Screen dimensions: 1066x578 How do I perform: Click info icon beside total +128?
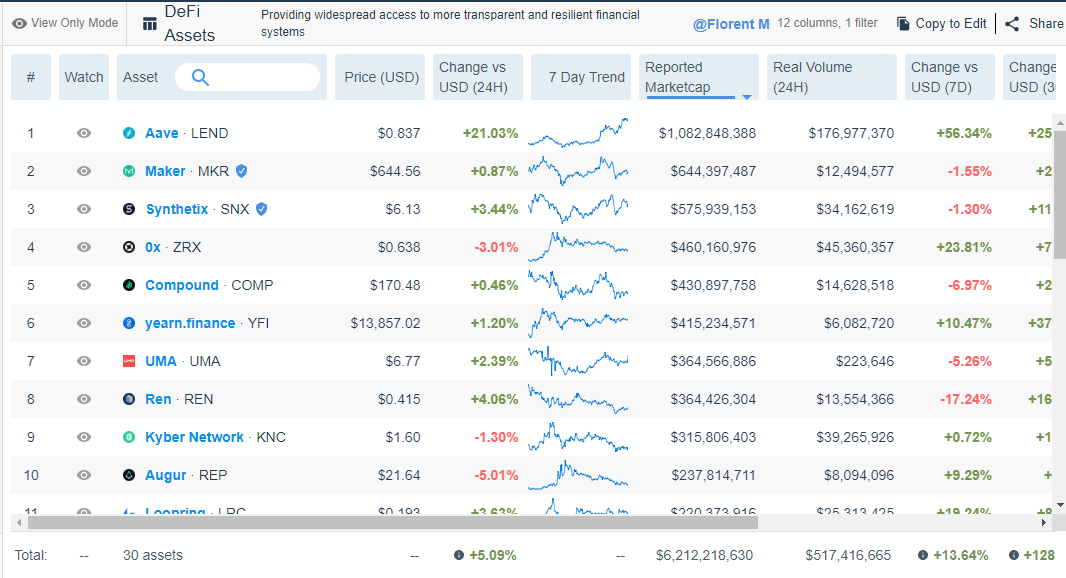coord(1014,555)
